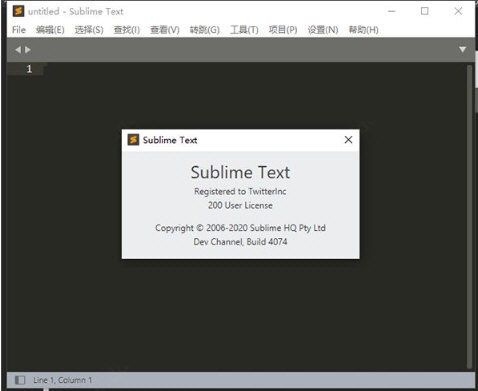Expand the tab list dropdown arrow
Viewport: 478px width, 391px height.
462,50
